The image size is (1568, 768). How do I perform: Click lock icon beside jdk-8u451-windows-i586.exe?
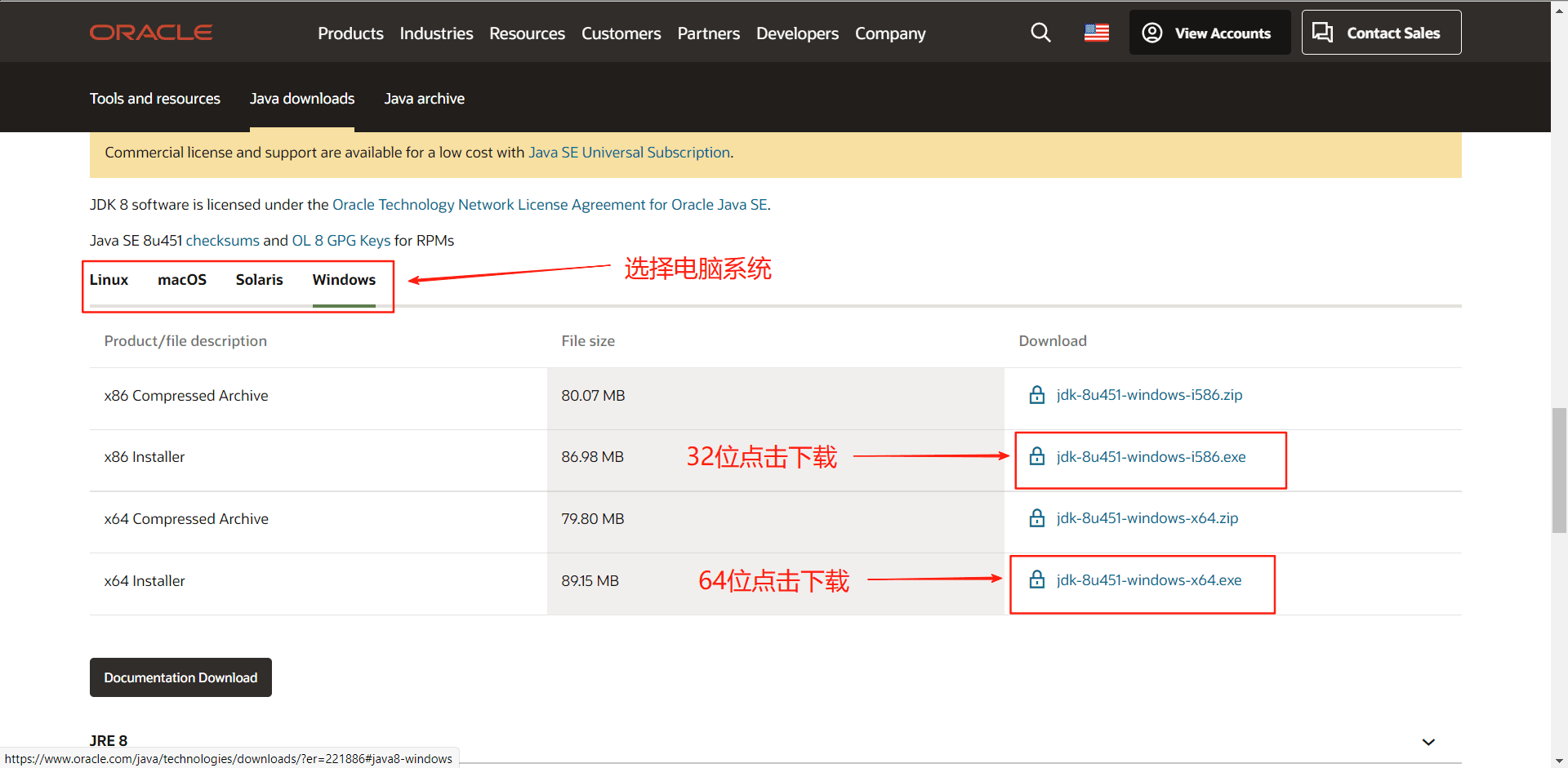pyautogui.click(x=1037, y=457)
